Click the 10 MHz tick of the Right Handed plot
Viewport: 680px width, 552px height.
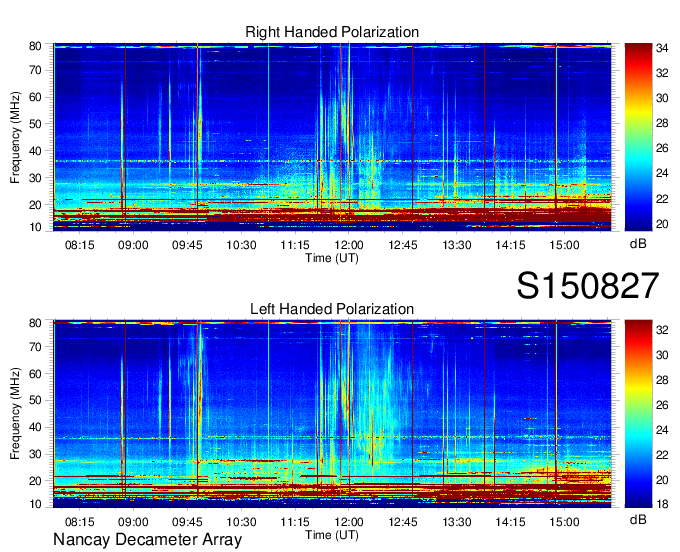35,227
